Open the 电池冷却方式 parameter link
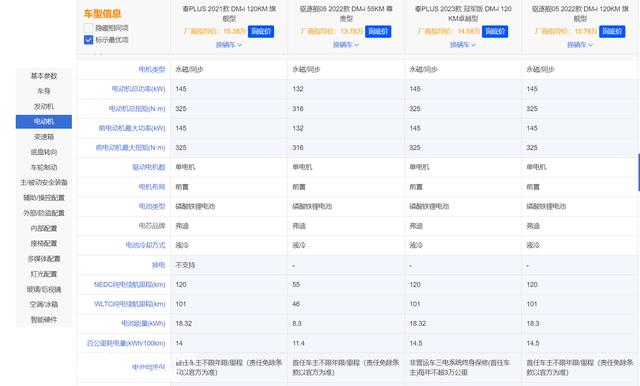 [145, 245]
